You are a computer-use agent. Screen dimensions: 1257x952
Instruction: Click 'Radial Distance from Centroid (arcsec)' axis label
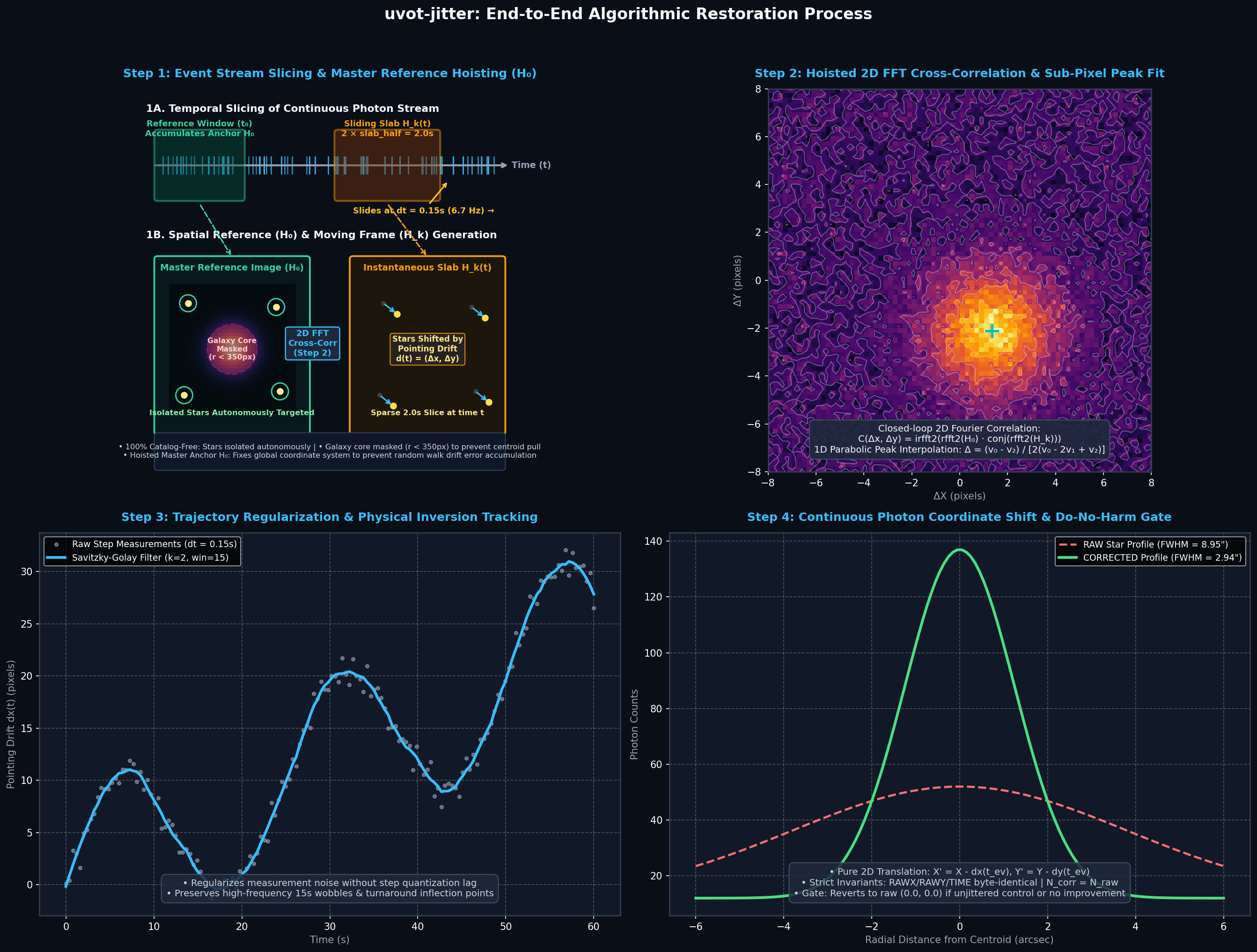tap(959, 939)
